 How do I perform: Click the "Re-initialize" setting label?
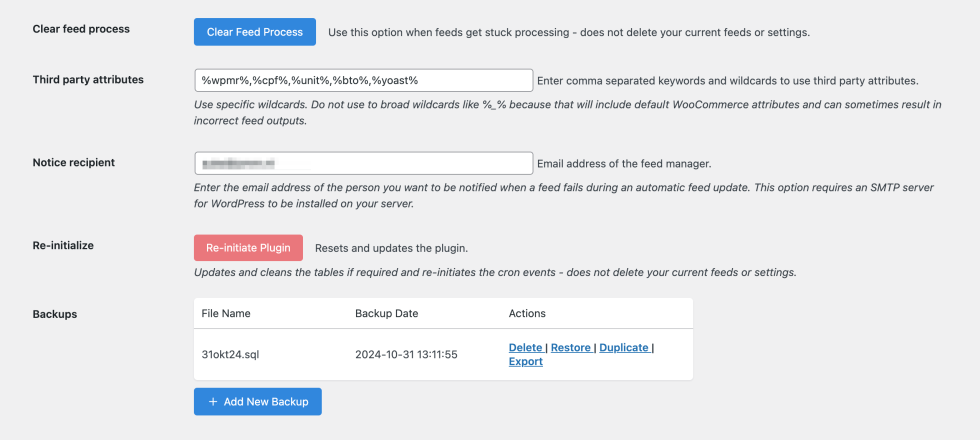tap(64, 244)
